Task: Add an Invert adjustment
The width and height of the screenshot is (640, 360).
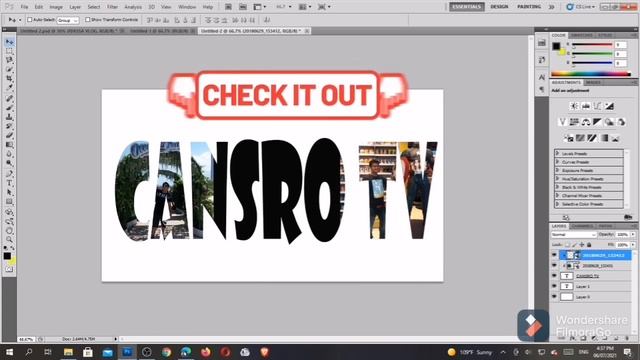Action: pos(569,138)
